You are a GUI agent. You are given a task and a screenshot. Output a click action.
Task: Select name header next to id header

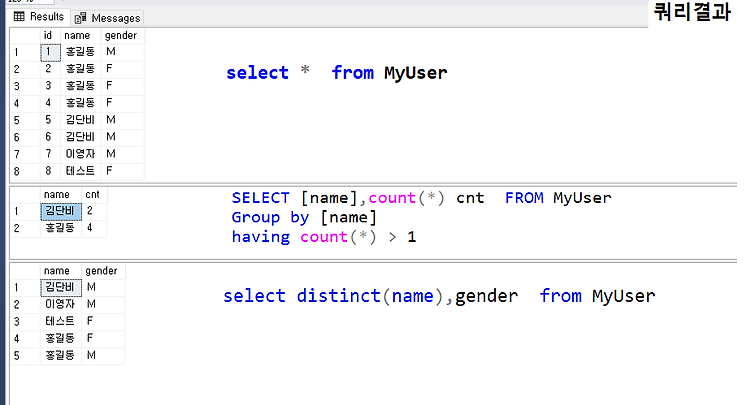(x=81, y=35)
